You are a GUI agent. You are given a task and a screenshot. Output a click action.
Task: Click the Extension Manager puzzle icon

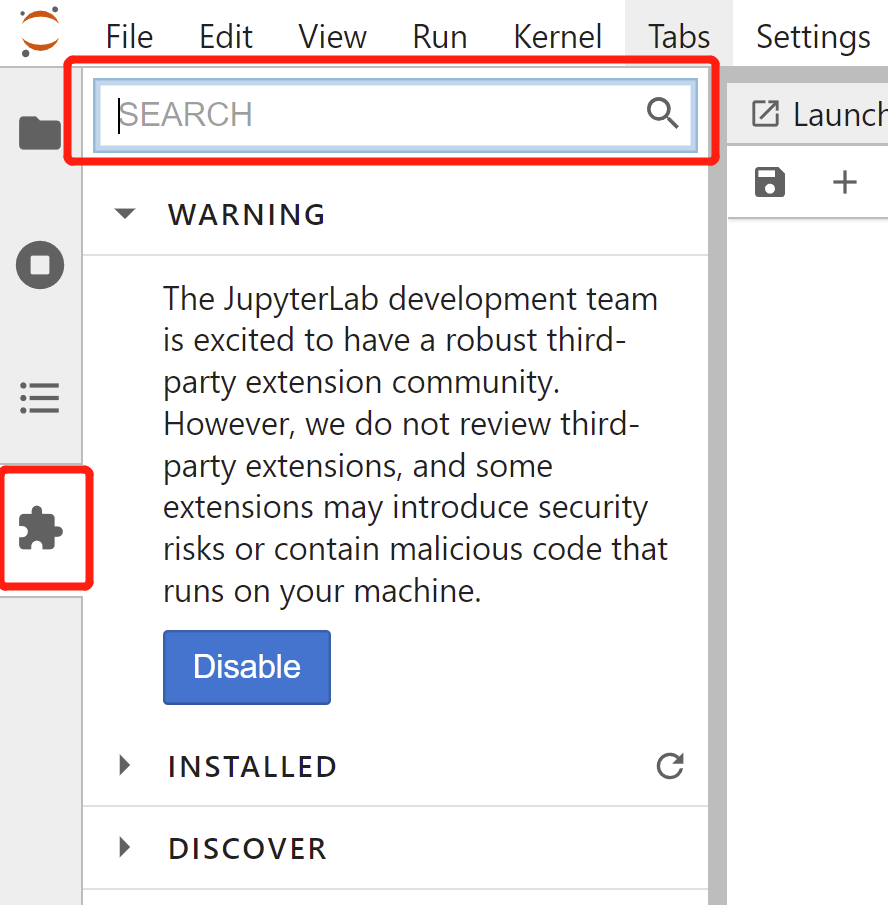pyautogui.click(x=41, y=529)
